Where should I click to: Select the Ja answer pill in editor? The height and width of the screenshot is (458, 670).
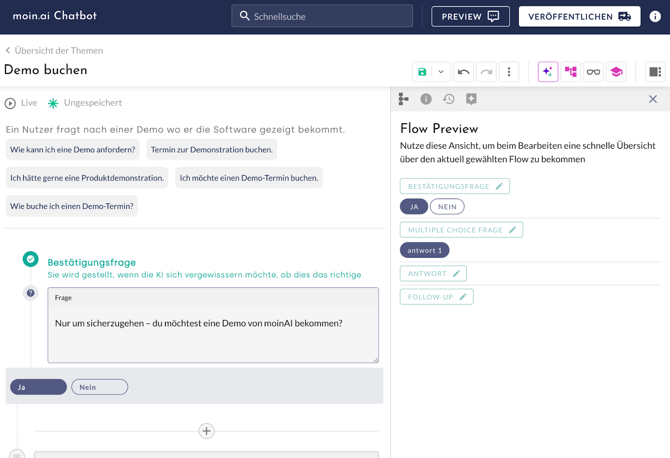click(38, 387)
